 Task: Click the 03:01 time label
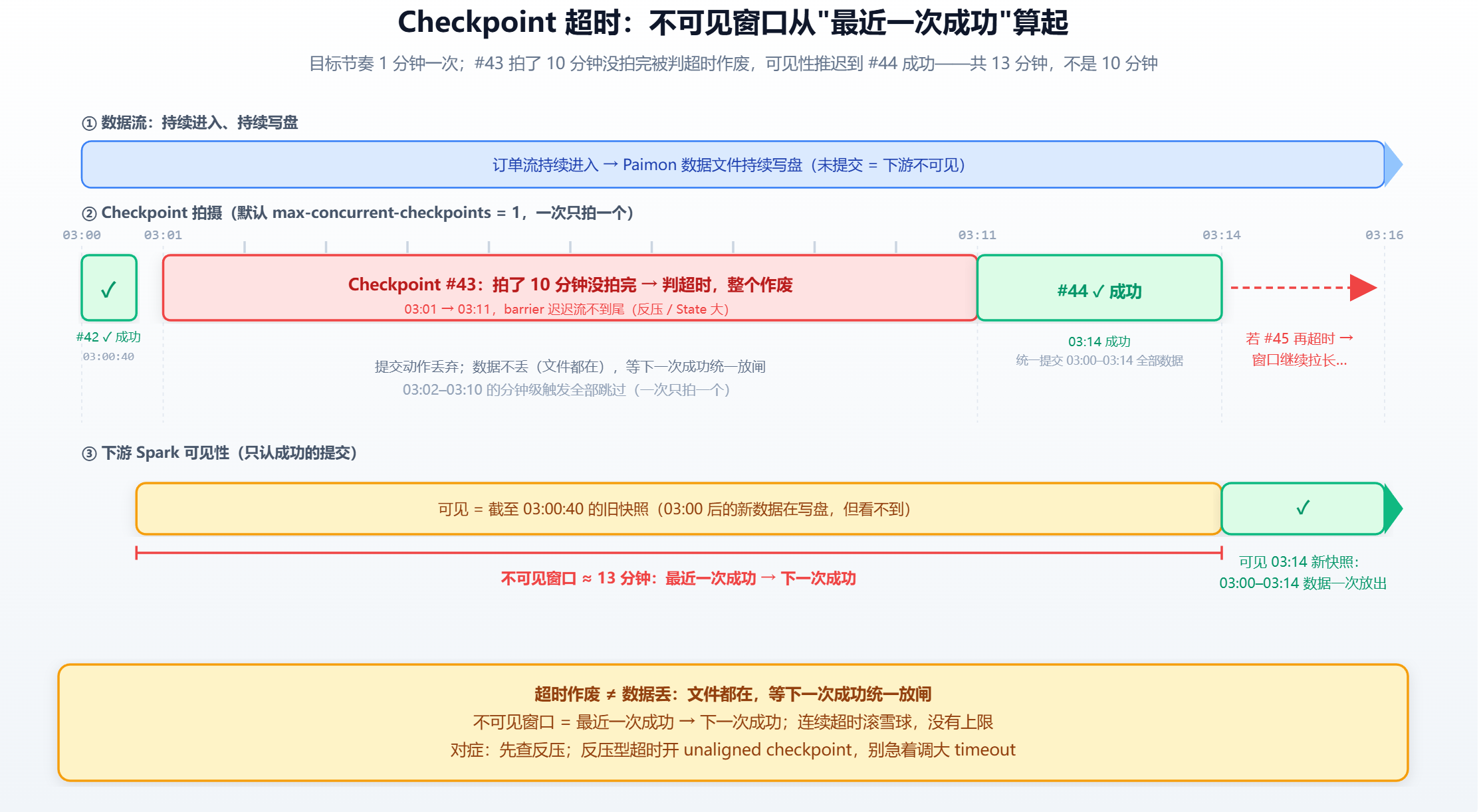coord(163,235)
